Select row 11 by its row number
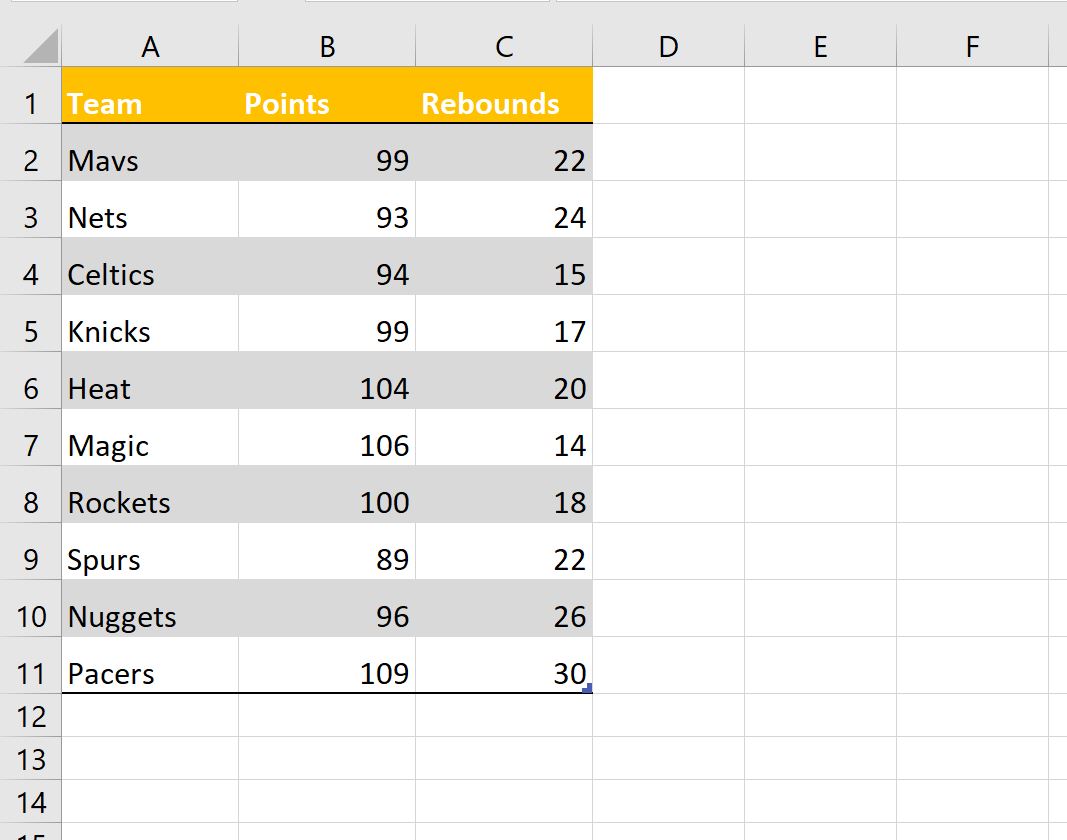 [30, 673]
